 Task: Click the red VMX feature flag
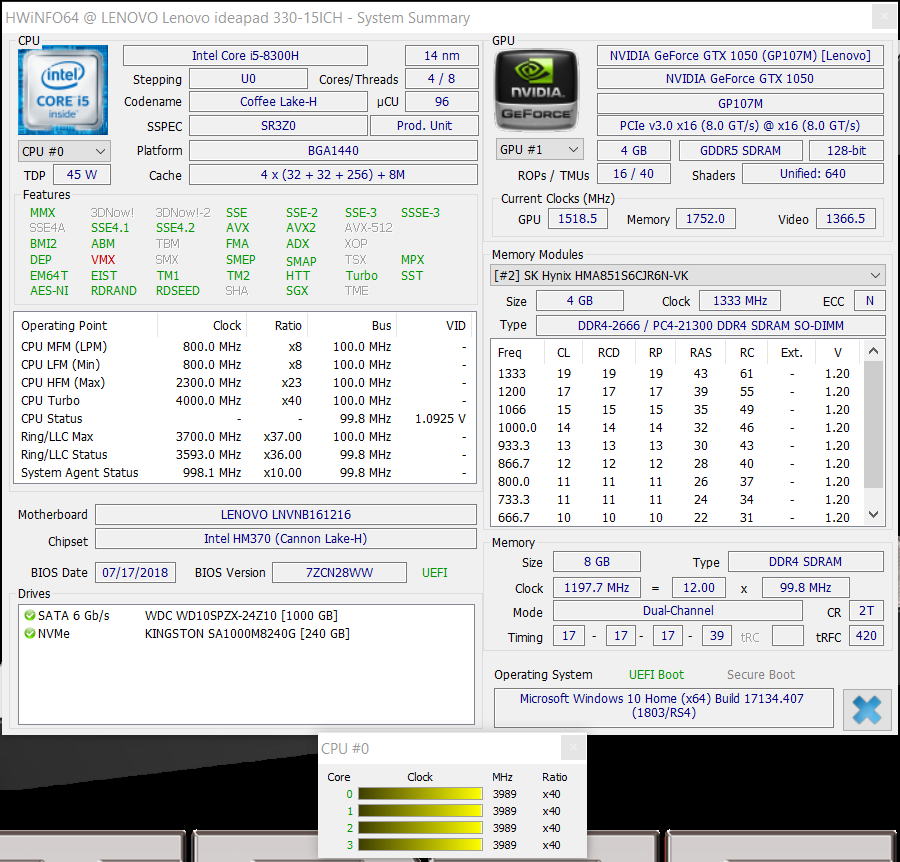[x=103, y=260]
